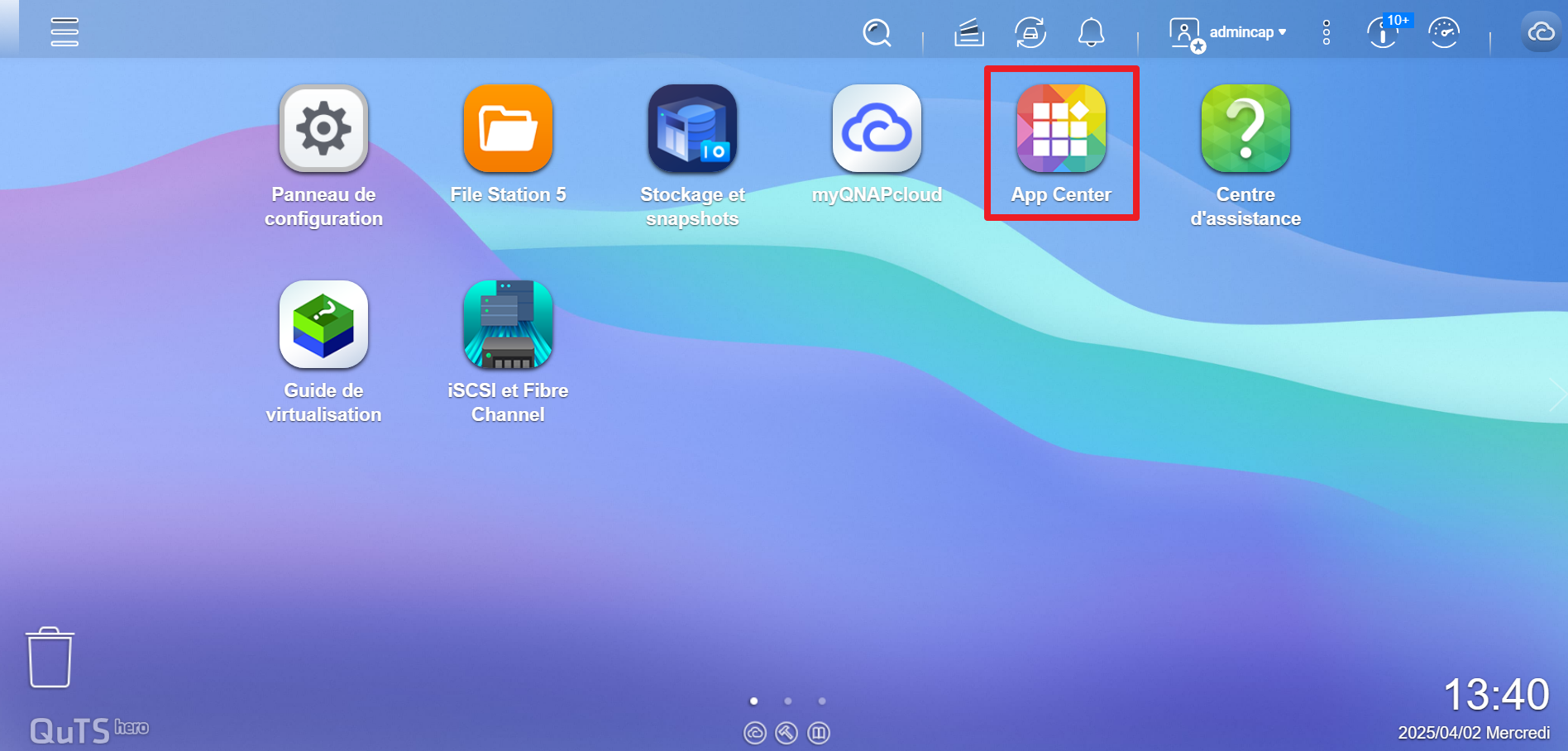Switch to the third desktop page dot
The image size is (1568, 751).
point(822,701)
